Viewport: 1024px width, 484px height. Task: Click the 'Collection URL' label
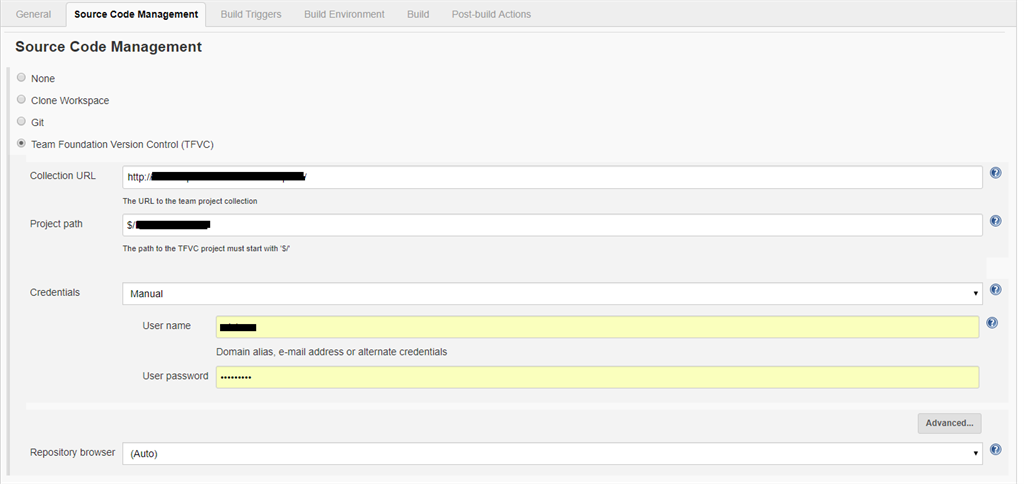click(63, 176)
